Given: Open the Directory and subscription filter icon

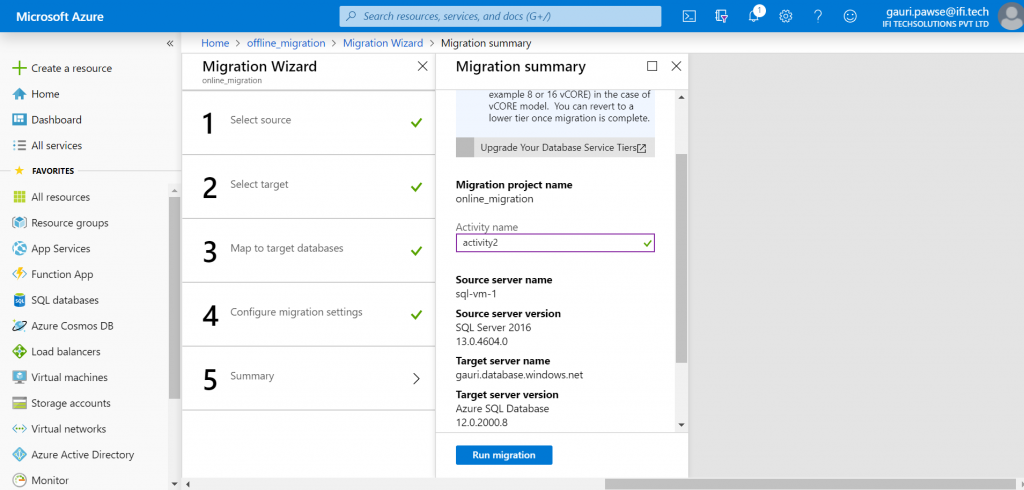Looking at the screenshot, I should point(721,16).
